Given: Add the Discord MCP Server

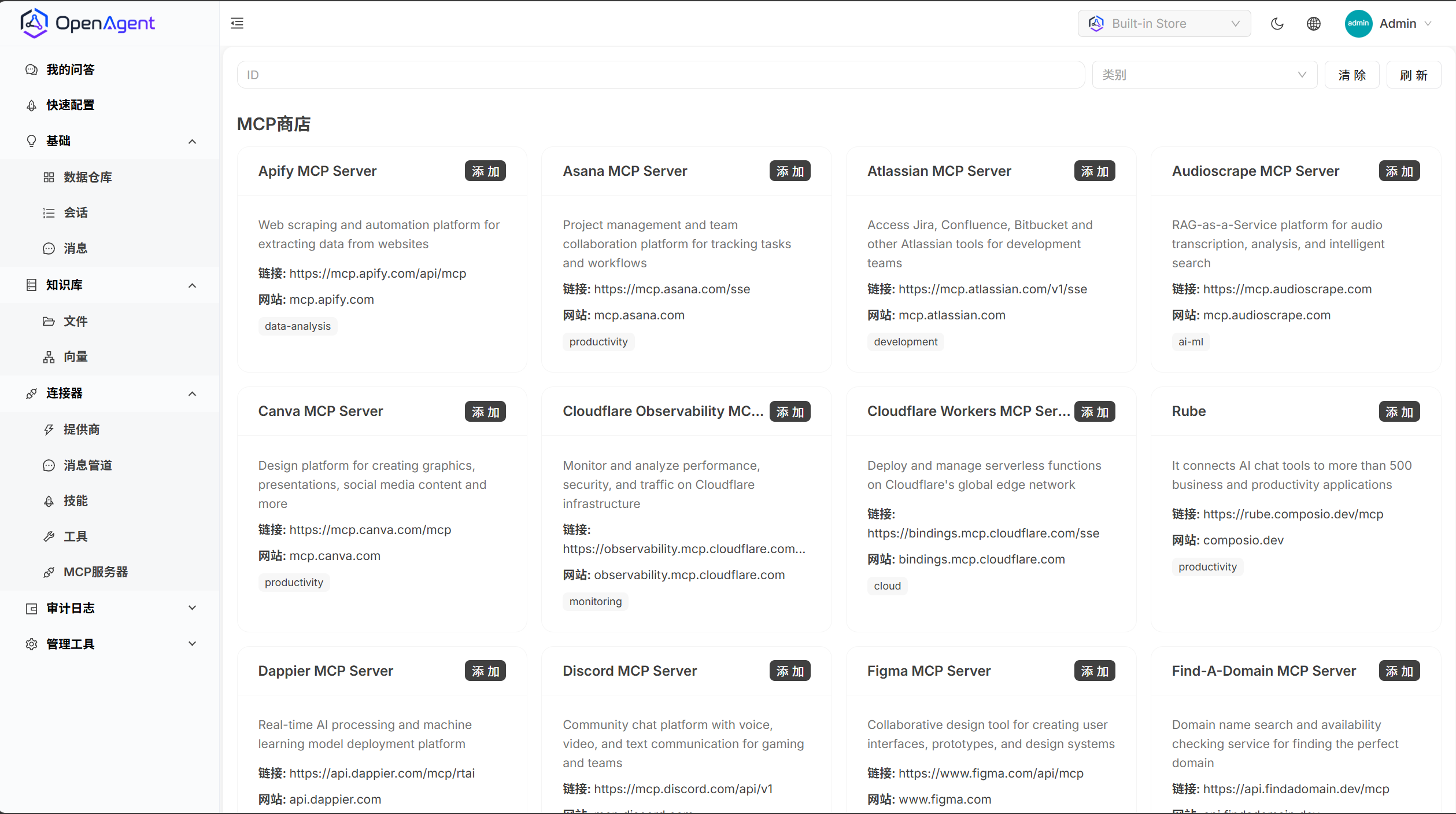Looking at the screenshot, I should (x=790, y=671).
